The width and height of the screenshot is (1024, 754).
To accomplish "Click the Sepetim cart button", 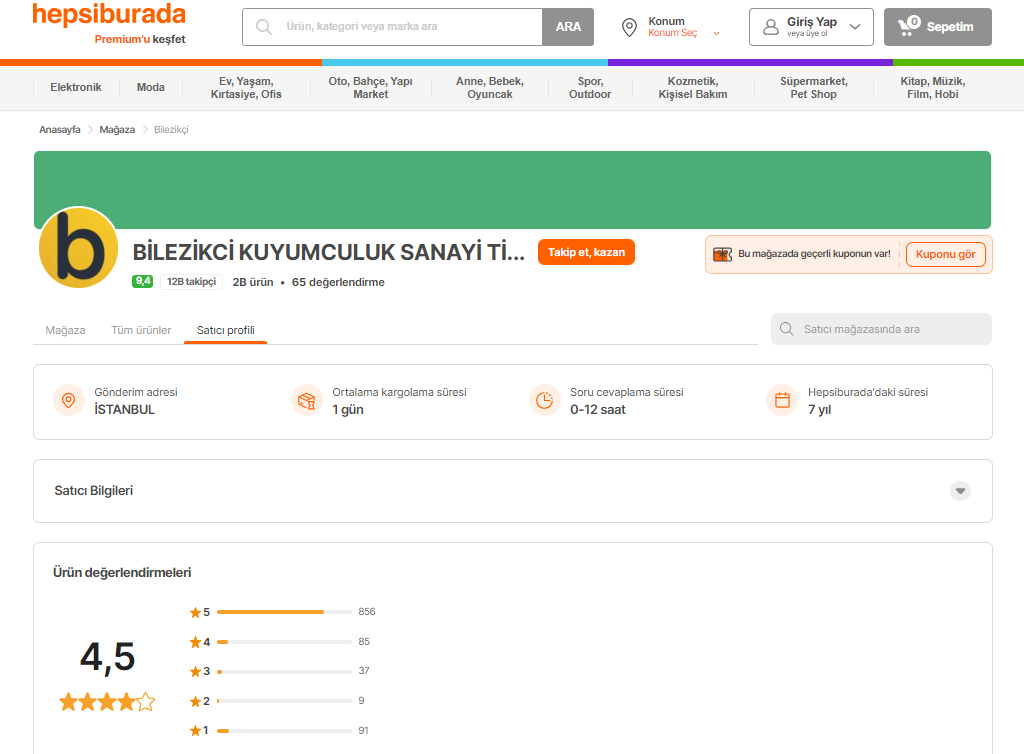I will [x=938, y=27].
